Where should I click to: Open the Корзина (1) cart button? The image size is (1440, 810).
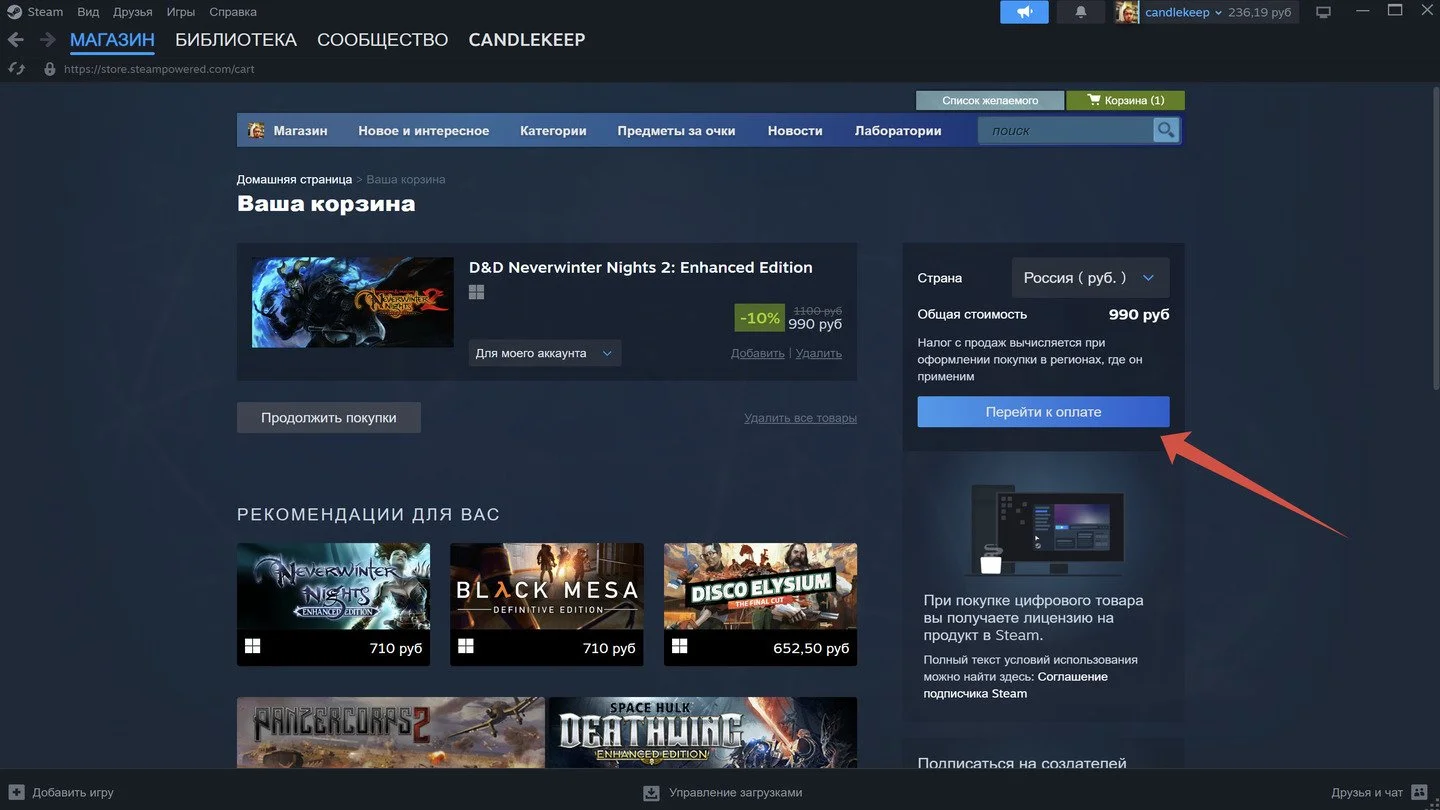(1125, 100)
